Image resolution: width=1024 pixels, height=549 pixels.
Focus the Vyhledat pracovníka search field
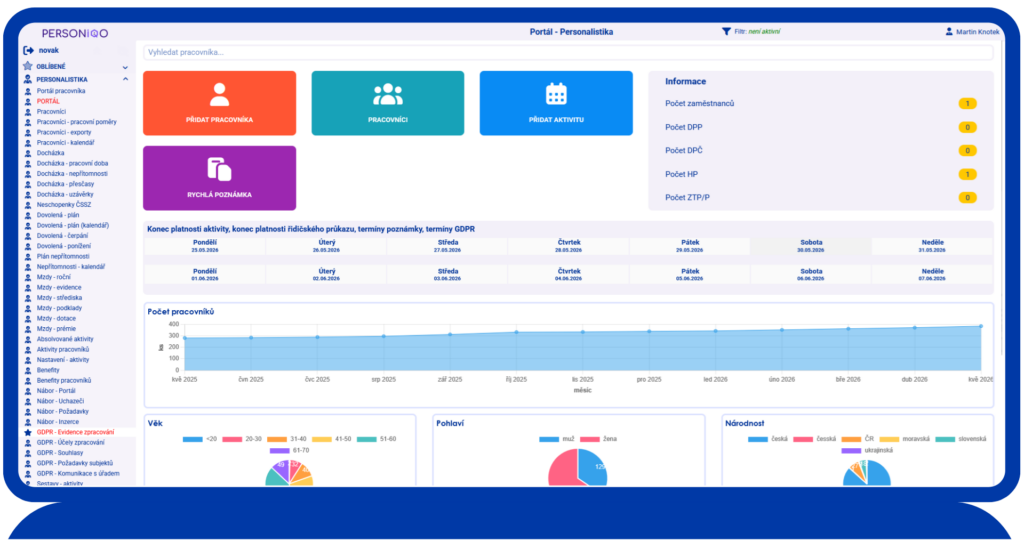[x=568, y=52]
